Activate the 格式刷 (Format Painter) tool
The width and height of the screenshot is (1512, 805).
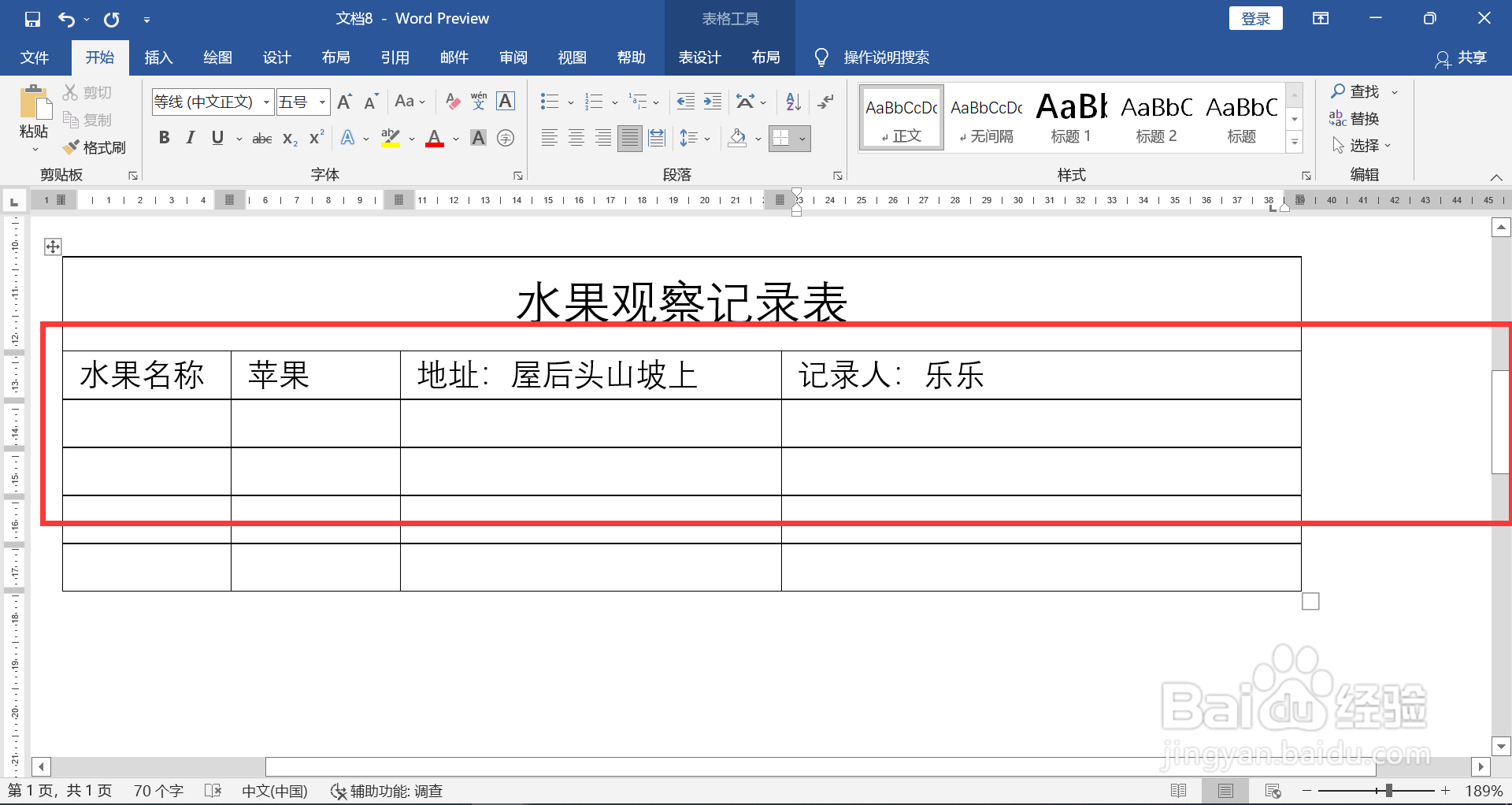click(94, 147)
